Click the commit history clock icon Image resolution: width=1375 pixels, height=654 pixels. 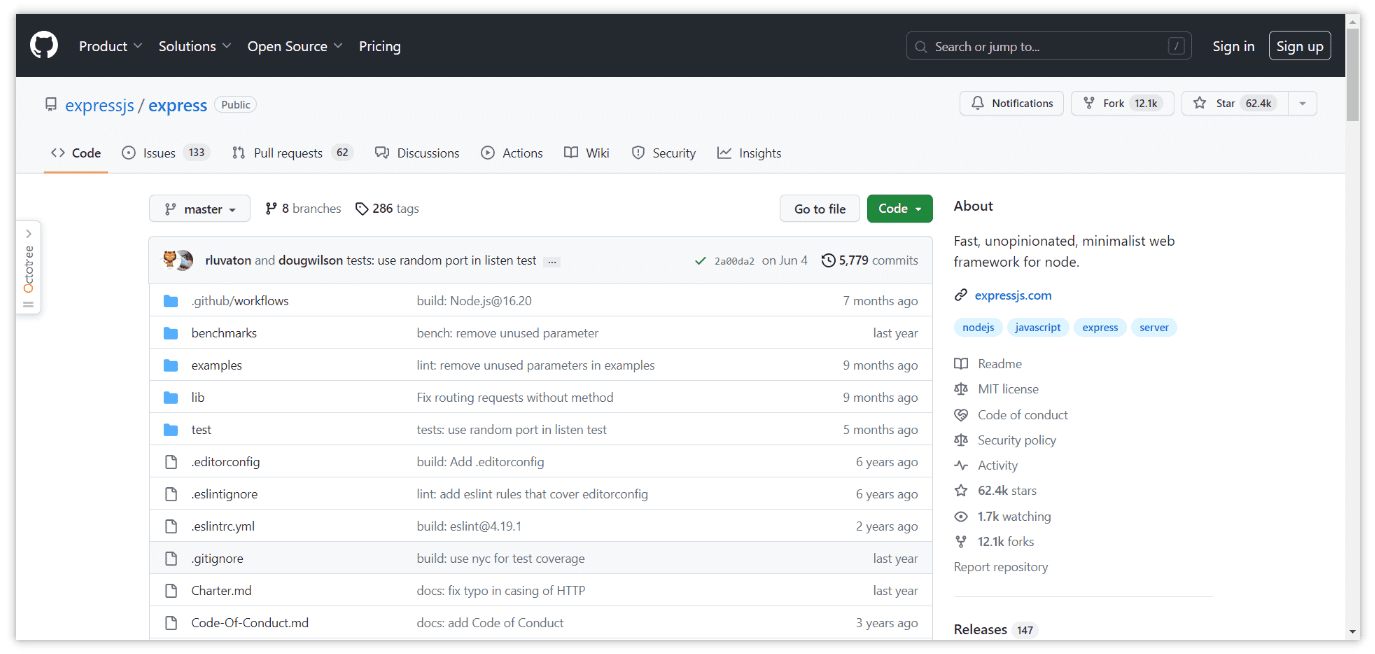pyautogui.click(x=828, y=260)
